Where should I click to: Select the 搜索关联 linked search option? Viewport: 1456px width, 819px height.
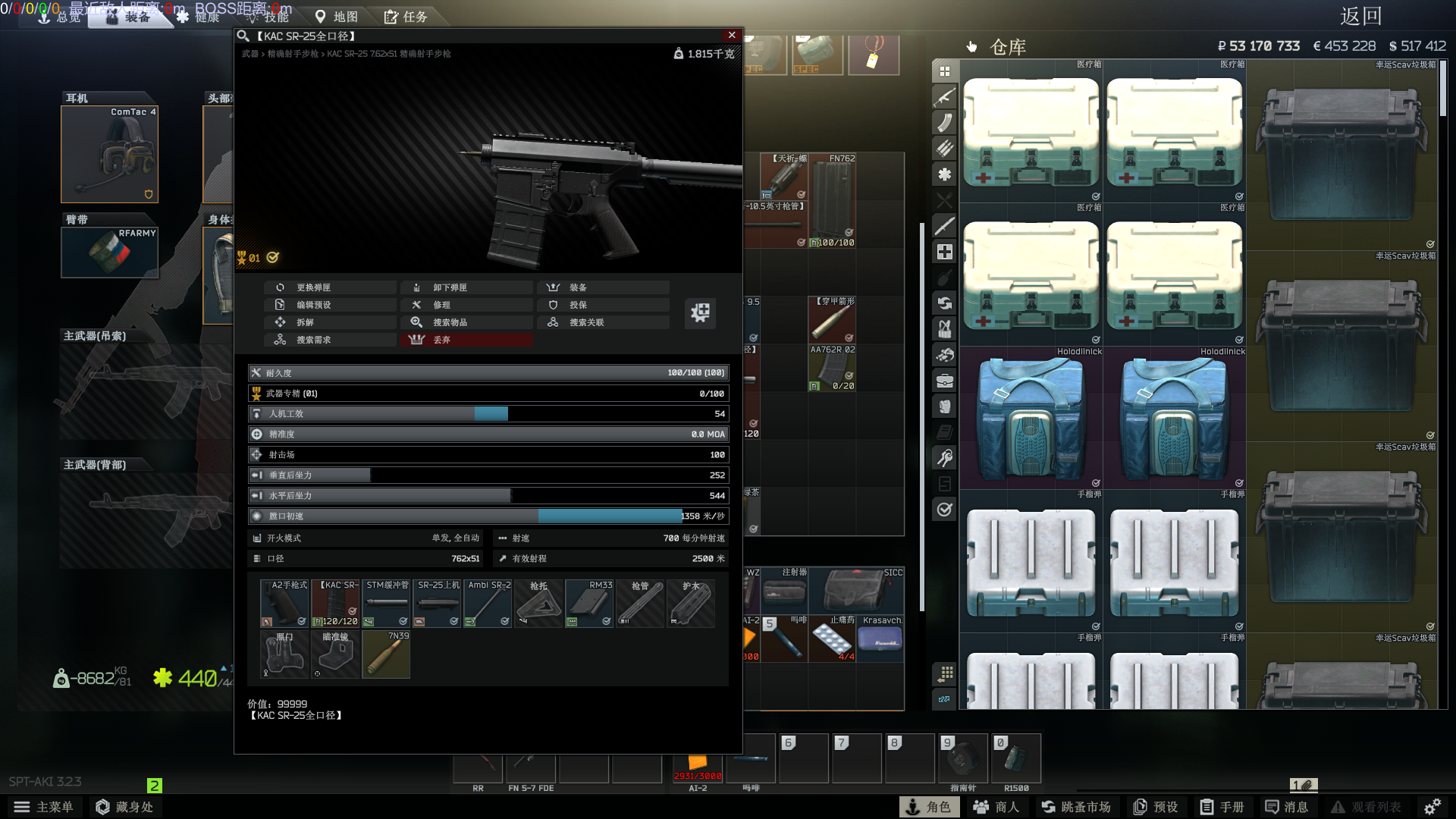[586, 322]
